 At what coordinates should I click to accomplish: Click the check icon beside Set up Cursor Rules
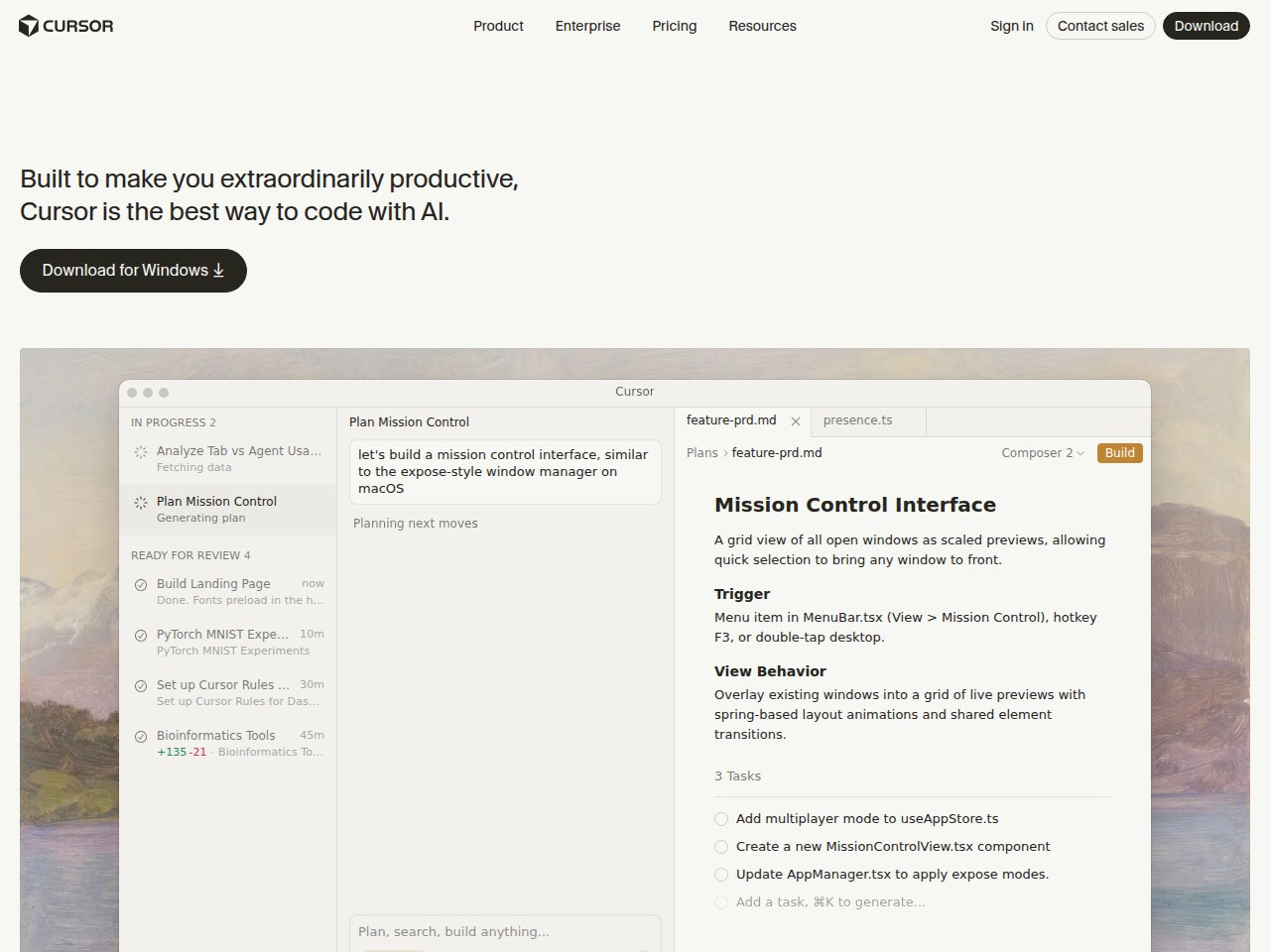pyautogui.click(x=140, y=686)
